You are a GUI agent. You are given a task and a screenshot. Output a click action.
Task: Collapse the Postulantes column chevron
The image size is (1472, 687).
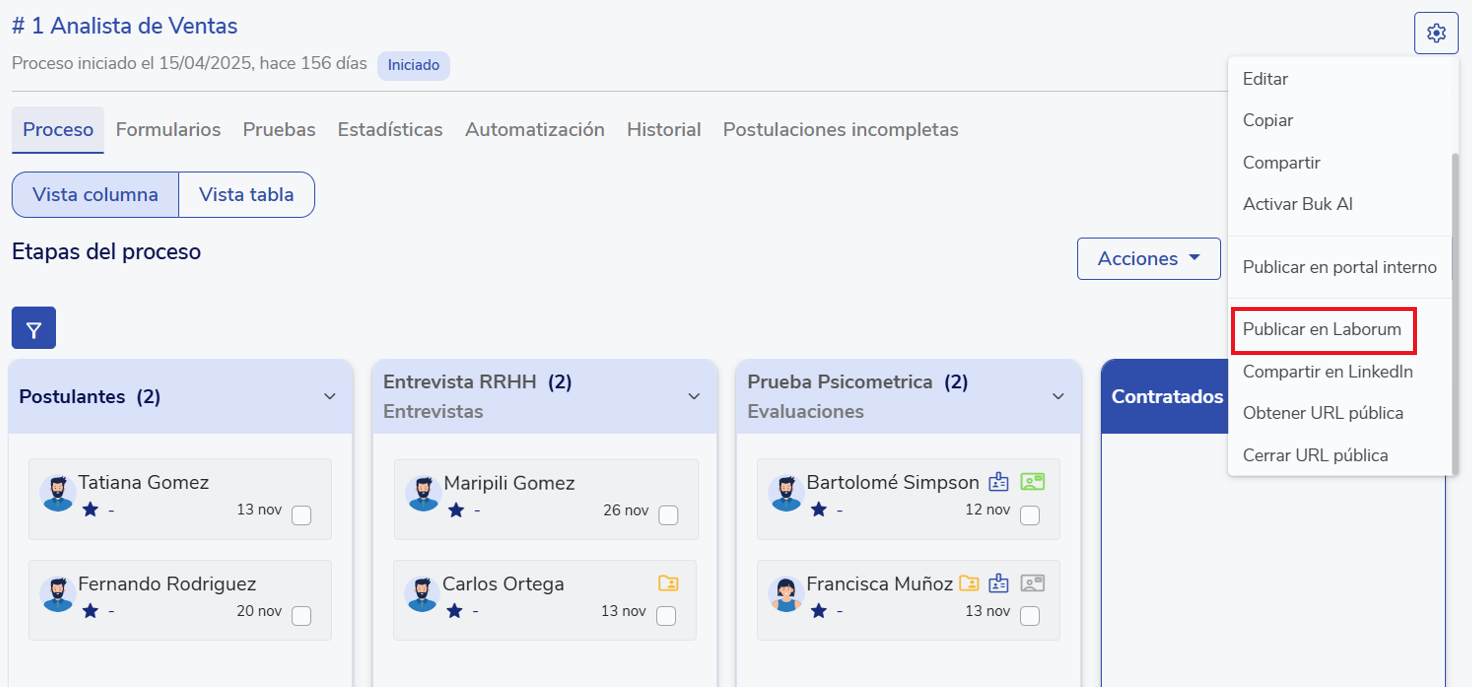[x=330, y=397]
